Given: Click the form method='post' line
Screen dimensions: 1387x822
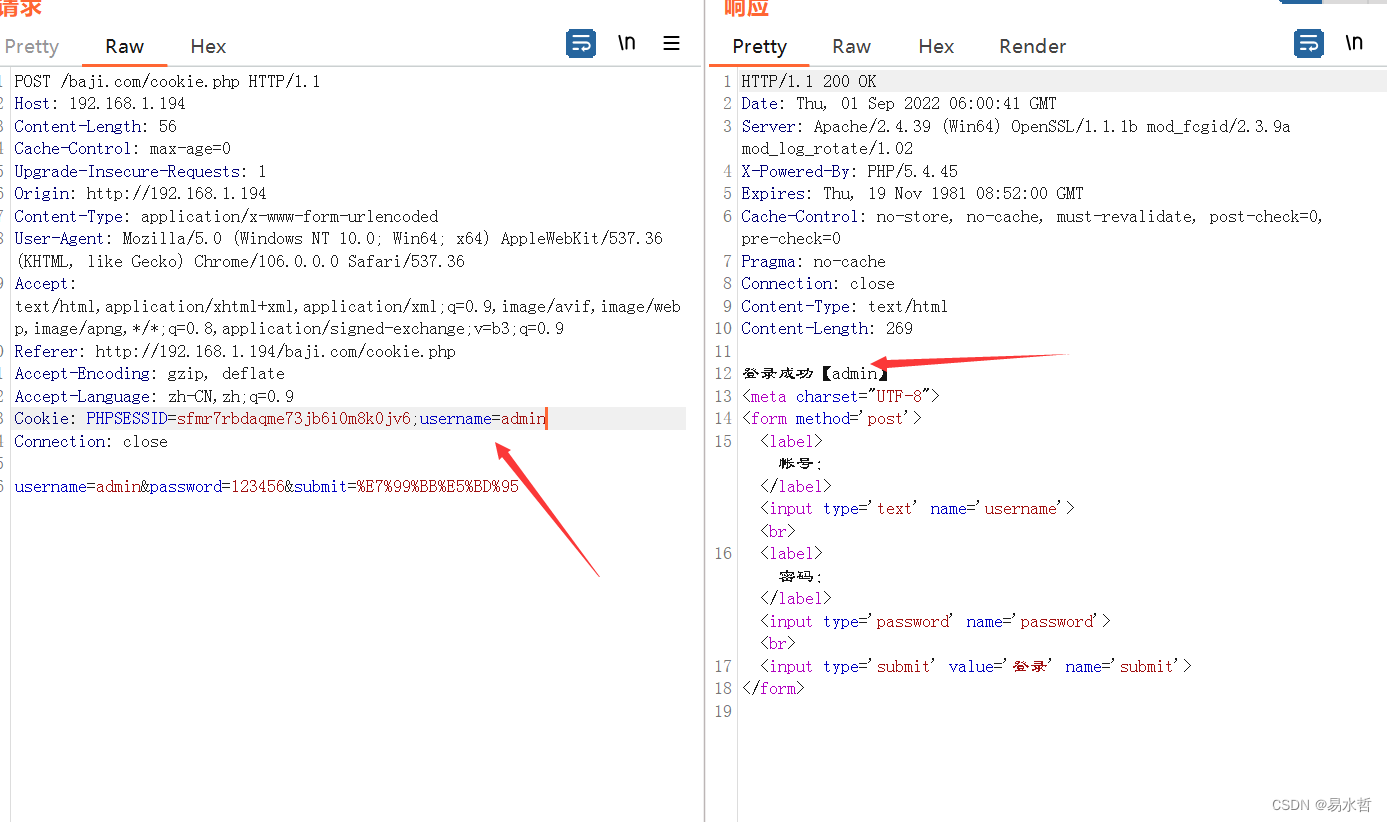Looking at the screenshot, I should point(831,418).
